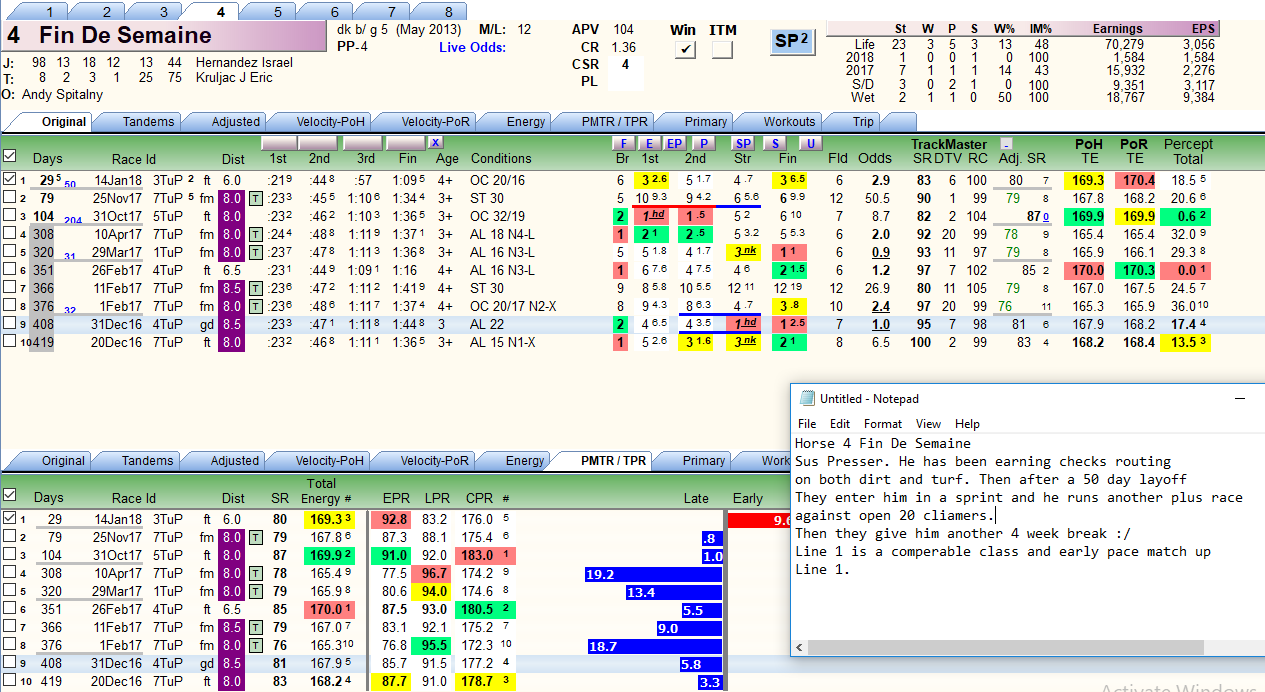Image resolution: width=1265 pixels, height=692 pixels.
Task: Click the blue X button above Age column
Action: pyautogui.click(x=436, y=143)
